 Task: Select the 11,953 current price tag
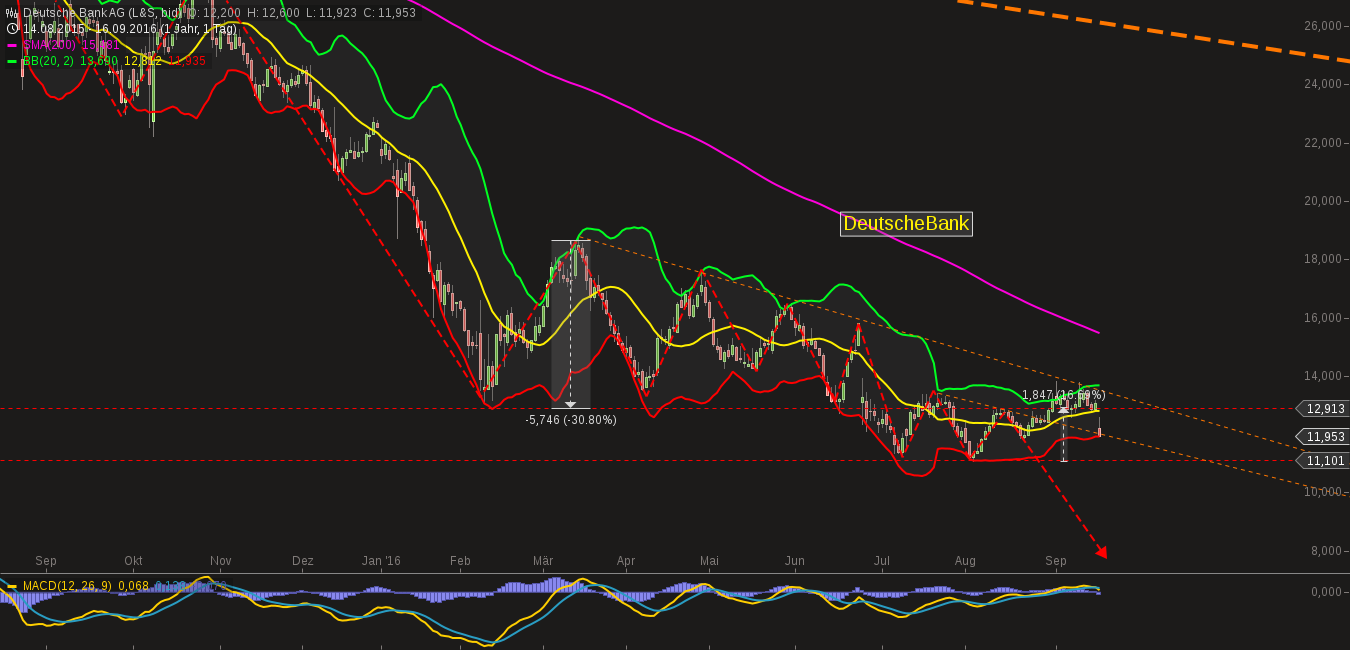[1322, 436]
